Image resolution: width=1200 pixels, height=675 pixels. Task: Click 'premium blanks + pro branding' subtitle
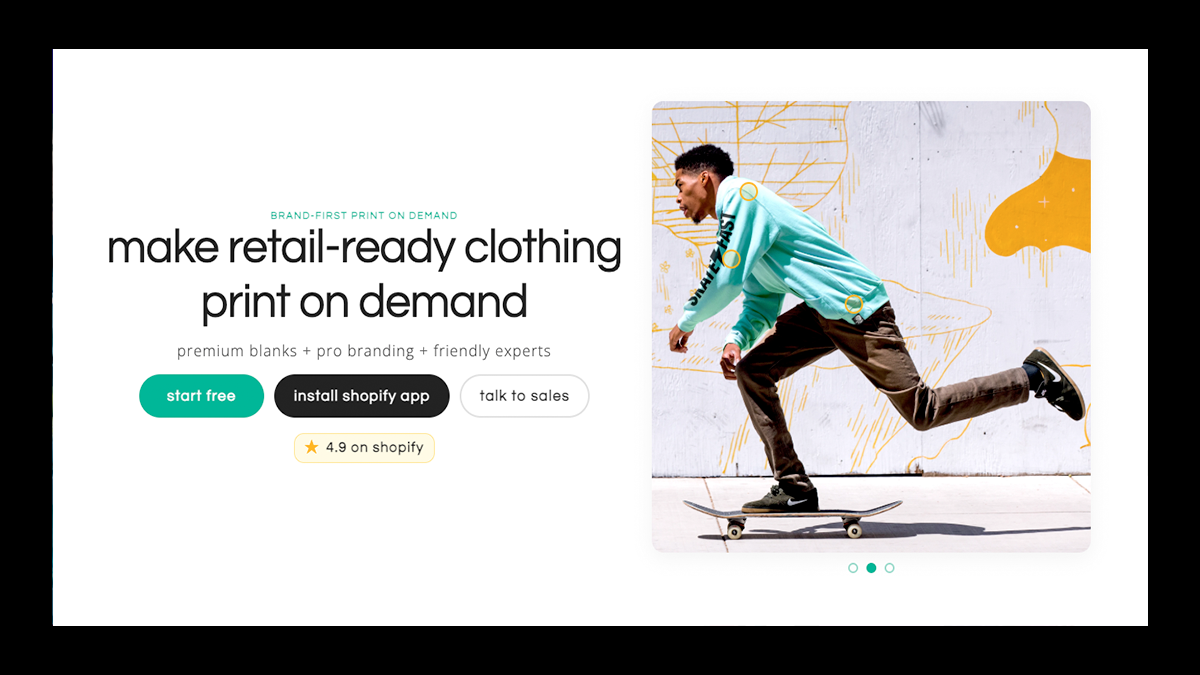pyautogui.click(x=295, y=351)
